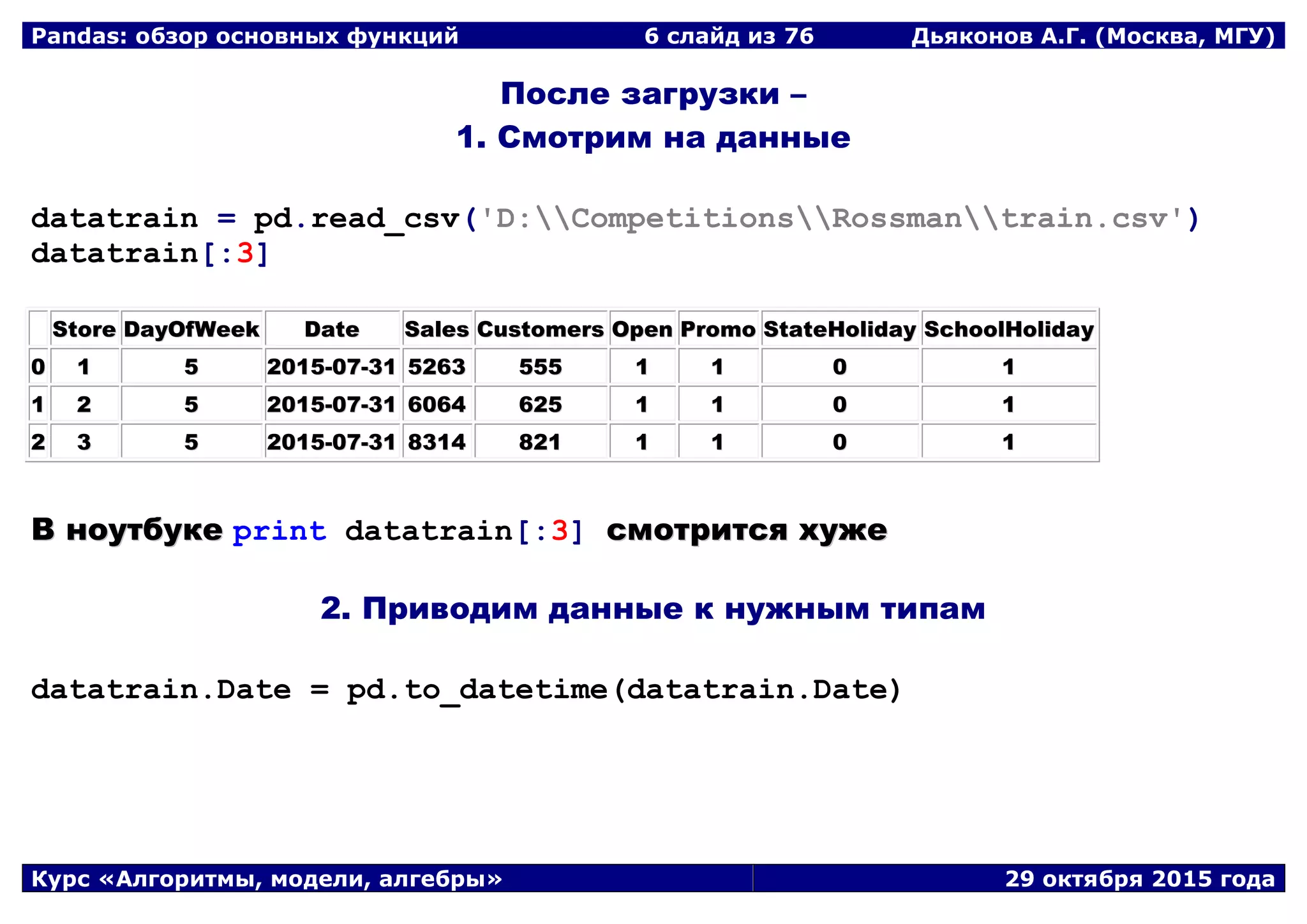1307x924 pixels.
Task: Click the Store value 3 cell
Action: (84, 442)
